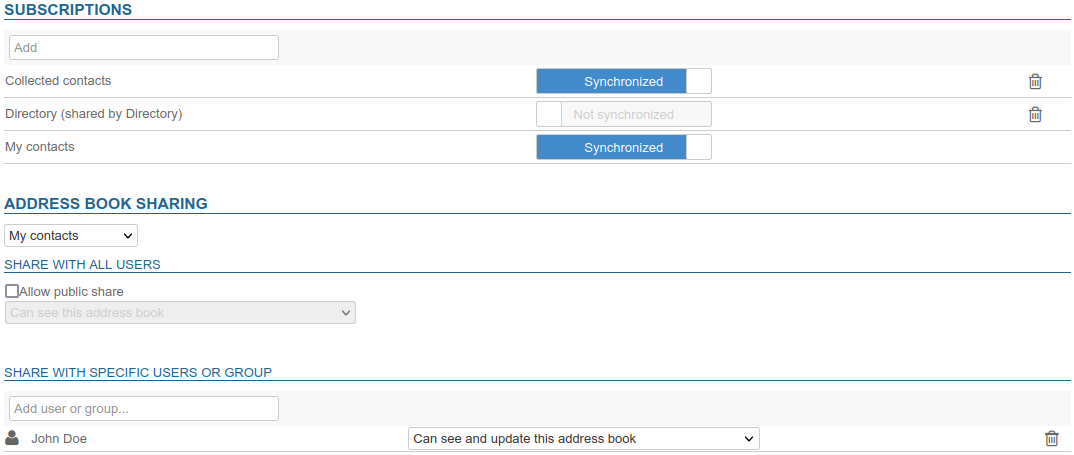Click the My contacts subscription label

click(40, 147)
